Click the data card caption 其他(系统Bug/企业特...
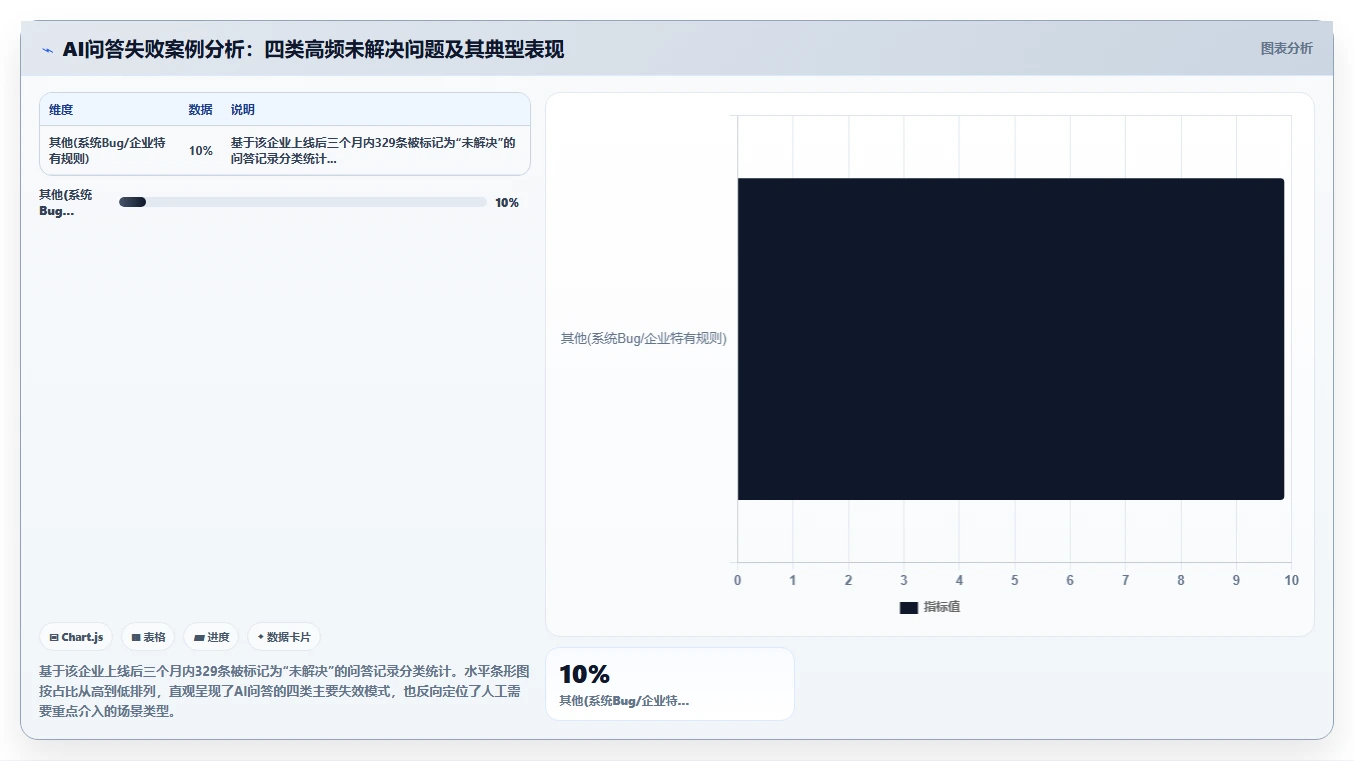Image resolution: width=1354 pixels, height=761 pixels. tap(624, 700)
